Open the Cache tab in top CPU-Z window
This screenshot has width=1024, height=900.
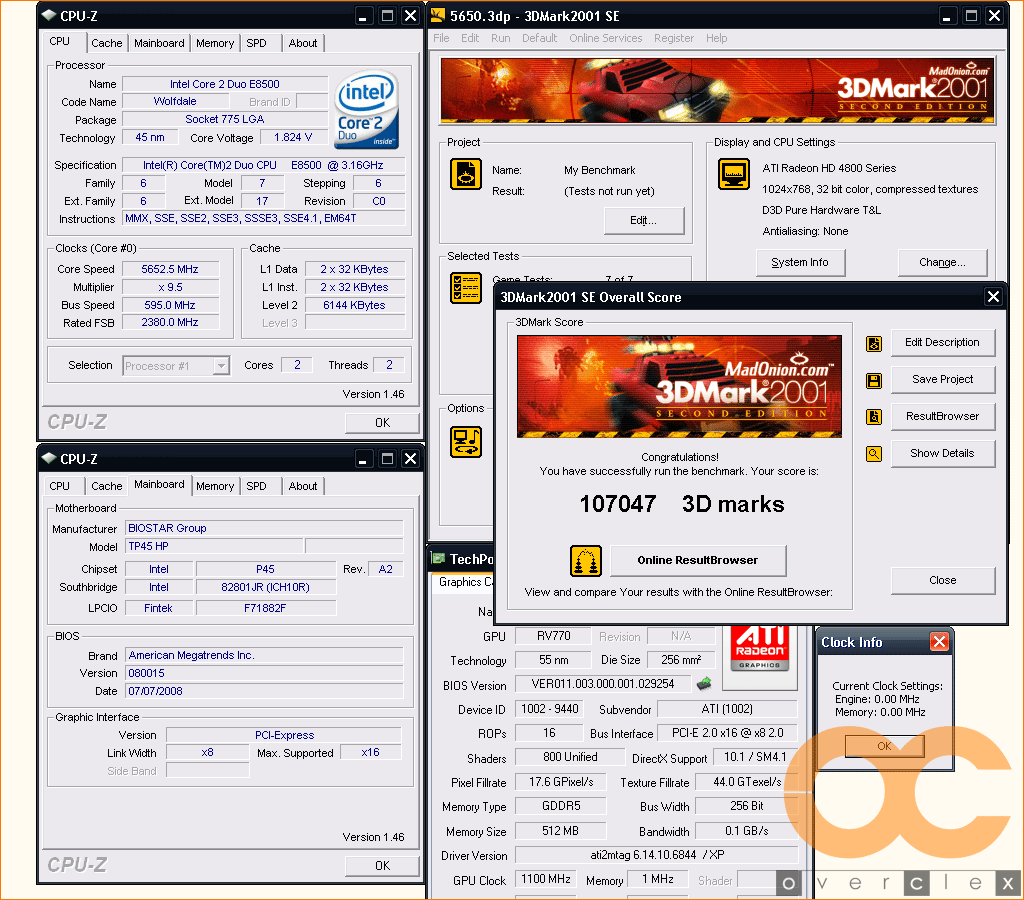pos(106,43)
